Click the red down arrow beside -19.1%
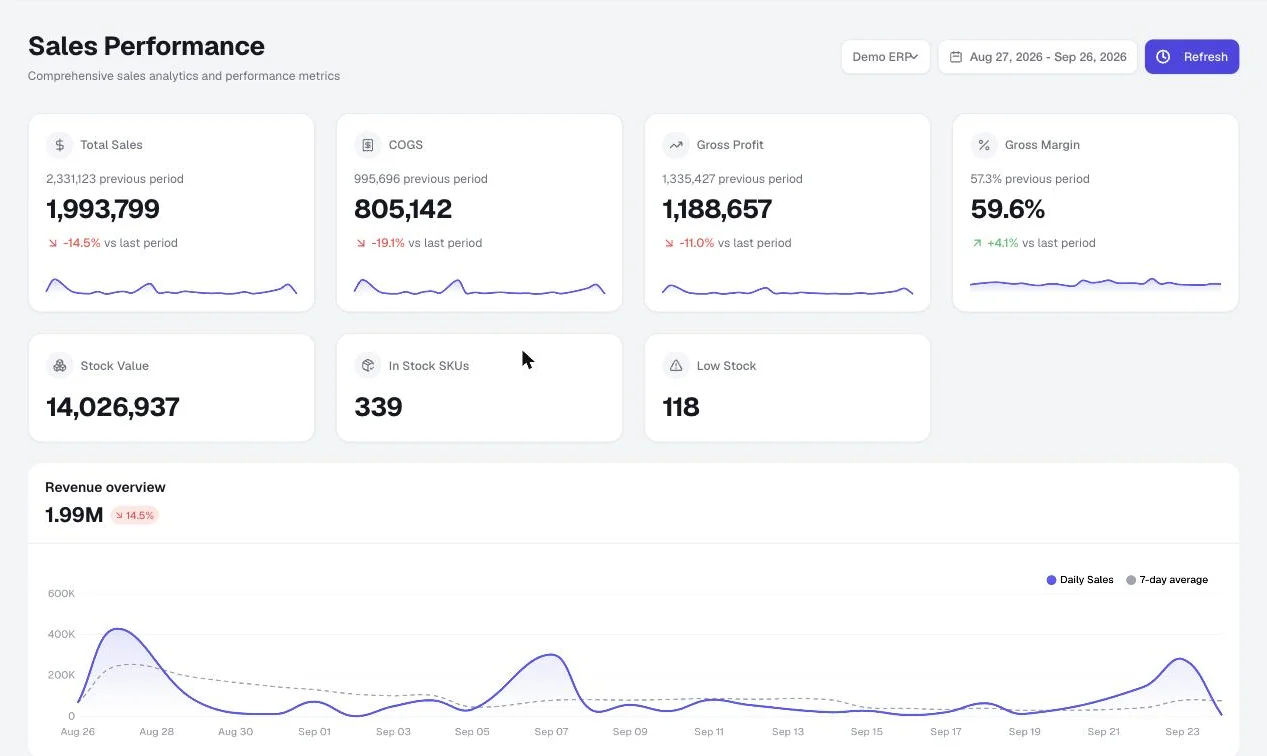Viewport: 1267px width, 756px height. tap(360, 243)
